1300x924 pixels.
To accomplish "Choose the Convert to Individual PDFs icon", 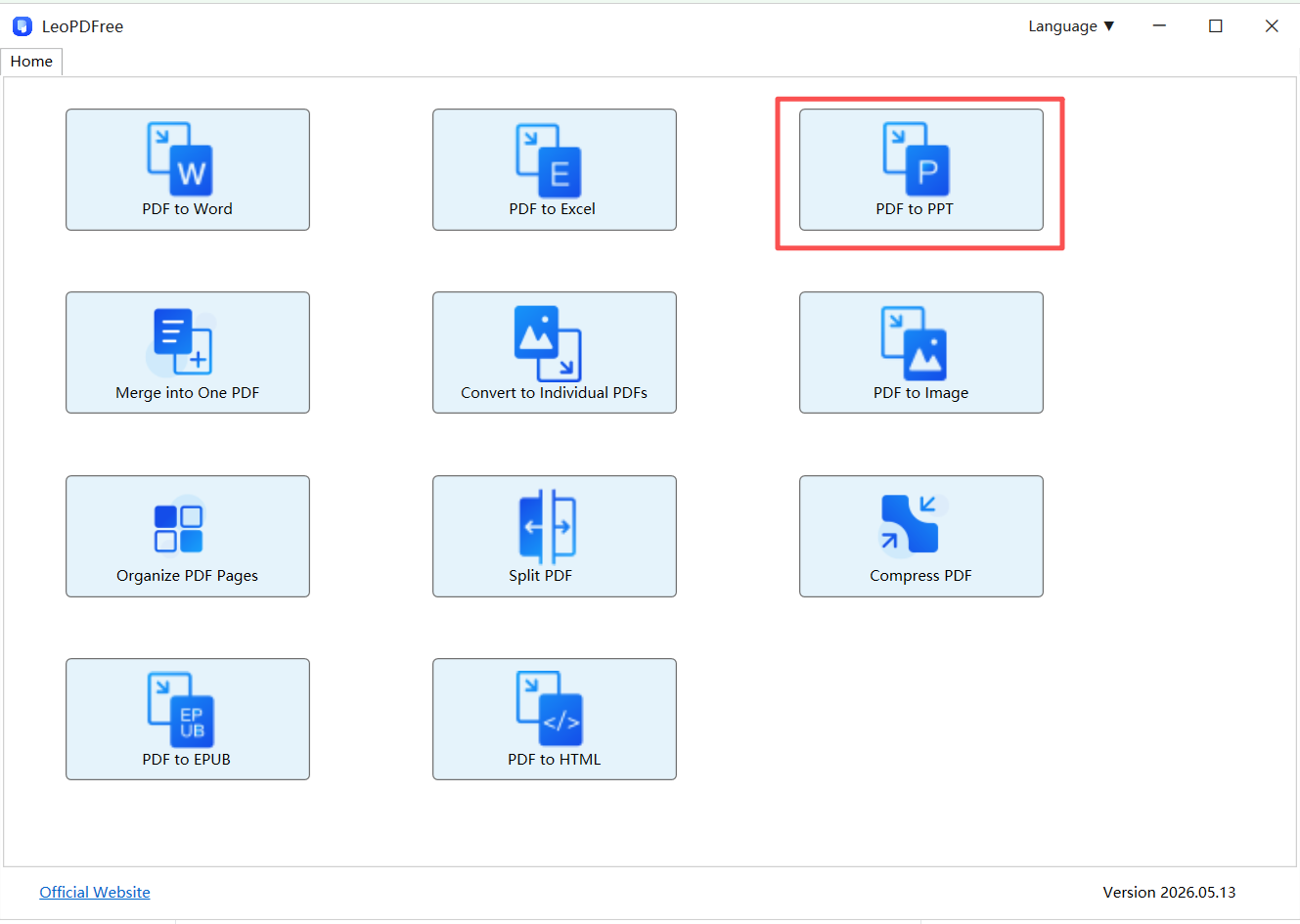I will click(x=548, y=343).
